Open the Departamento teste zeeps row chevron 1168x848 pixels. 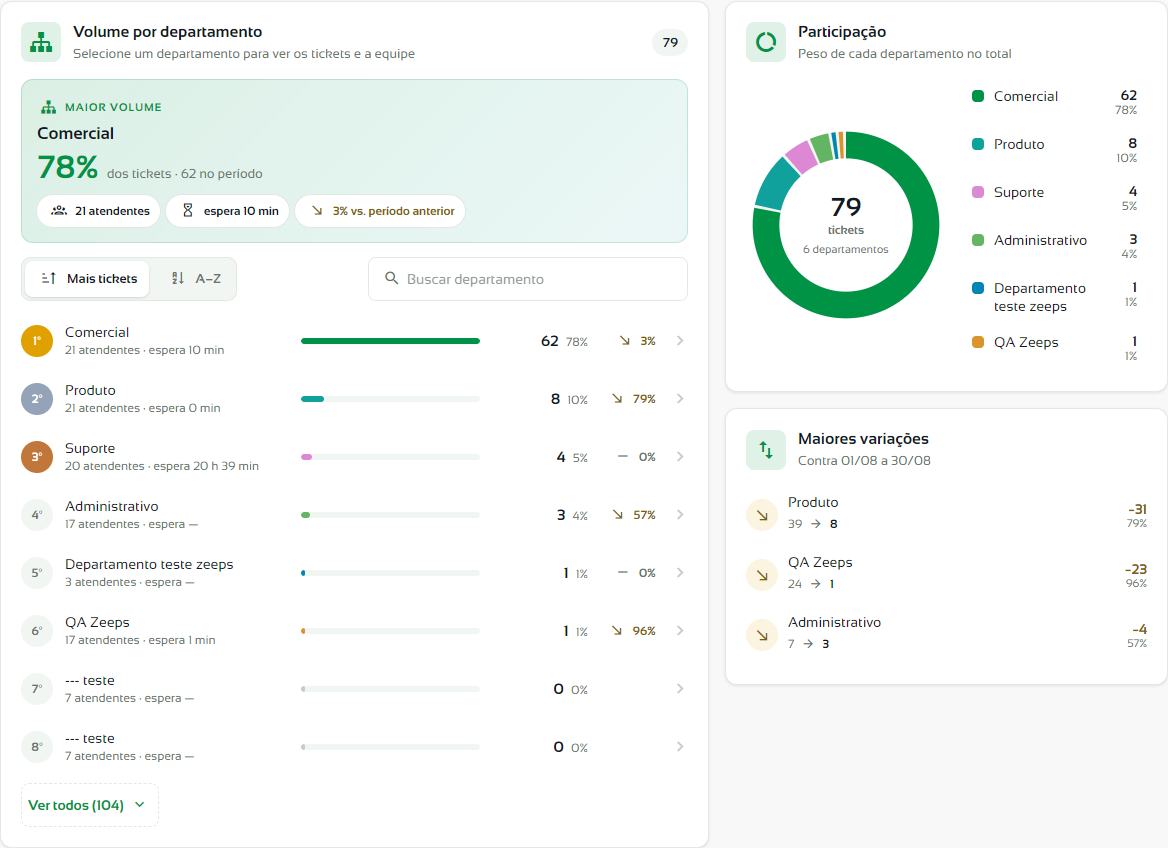coord(680,573)
